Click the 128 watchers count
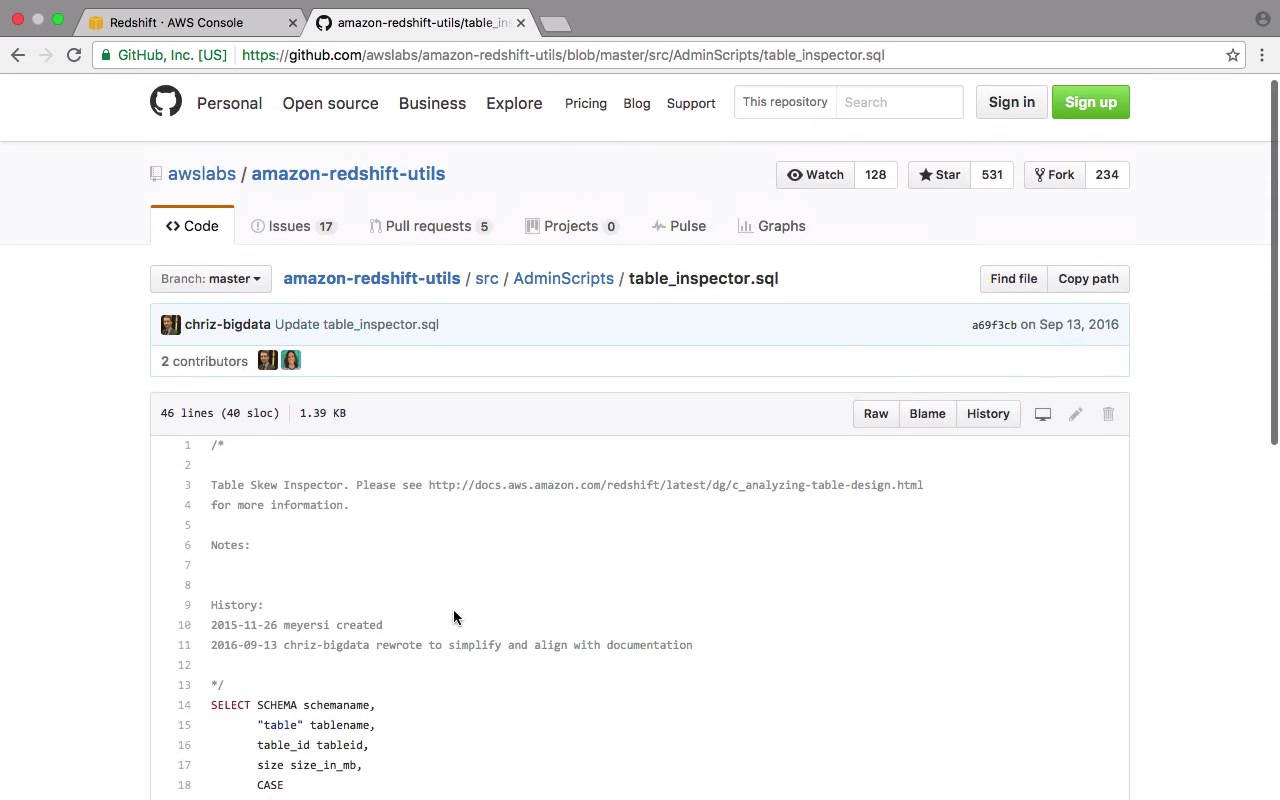1280x800 pixels. [x=875, y=175]
